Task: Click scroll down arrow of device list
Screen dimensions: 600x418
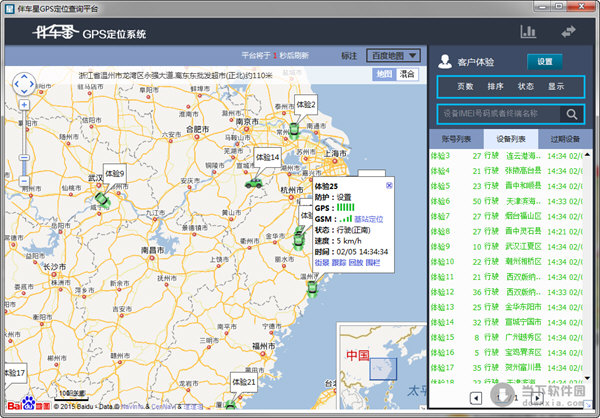Action: [587, 378]
